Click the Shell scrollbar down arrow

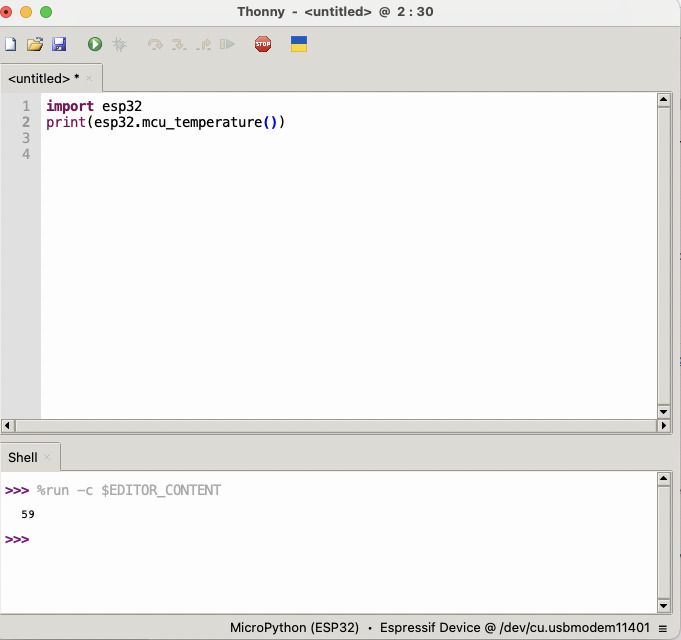point(663,605)
